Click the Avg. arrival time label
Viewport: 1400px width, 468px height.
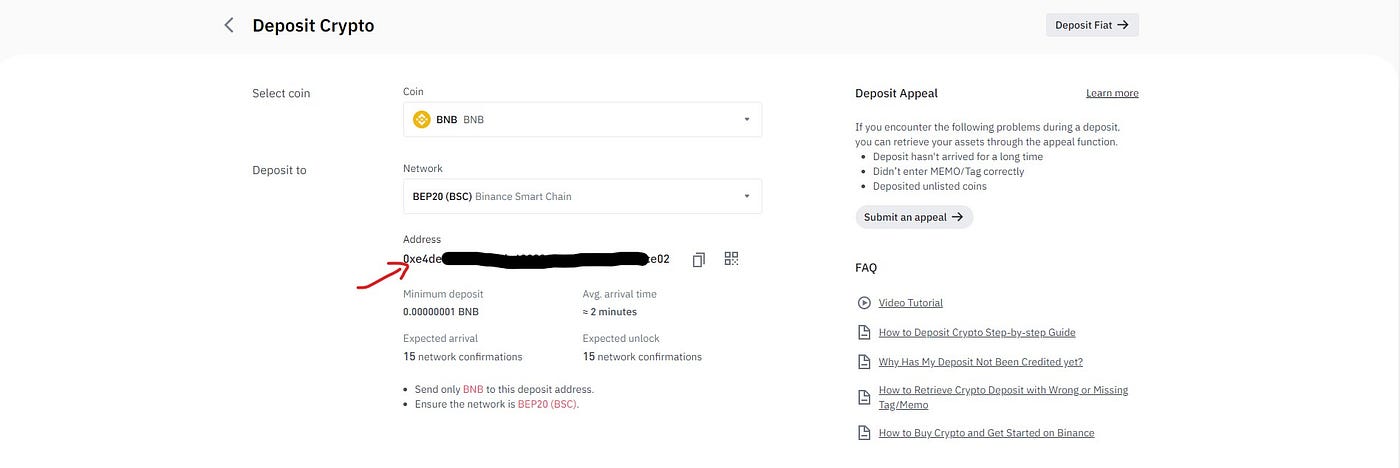(x=620, y=294)
